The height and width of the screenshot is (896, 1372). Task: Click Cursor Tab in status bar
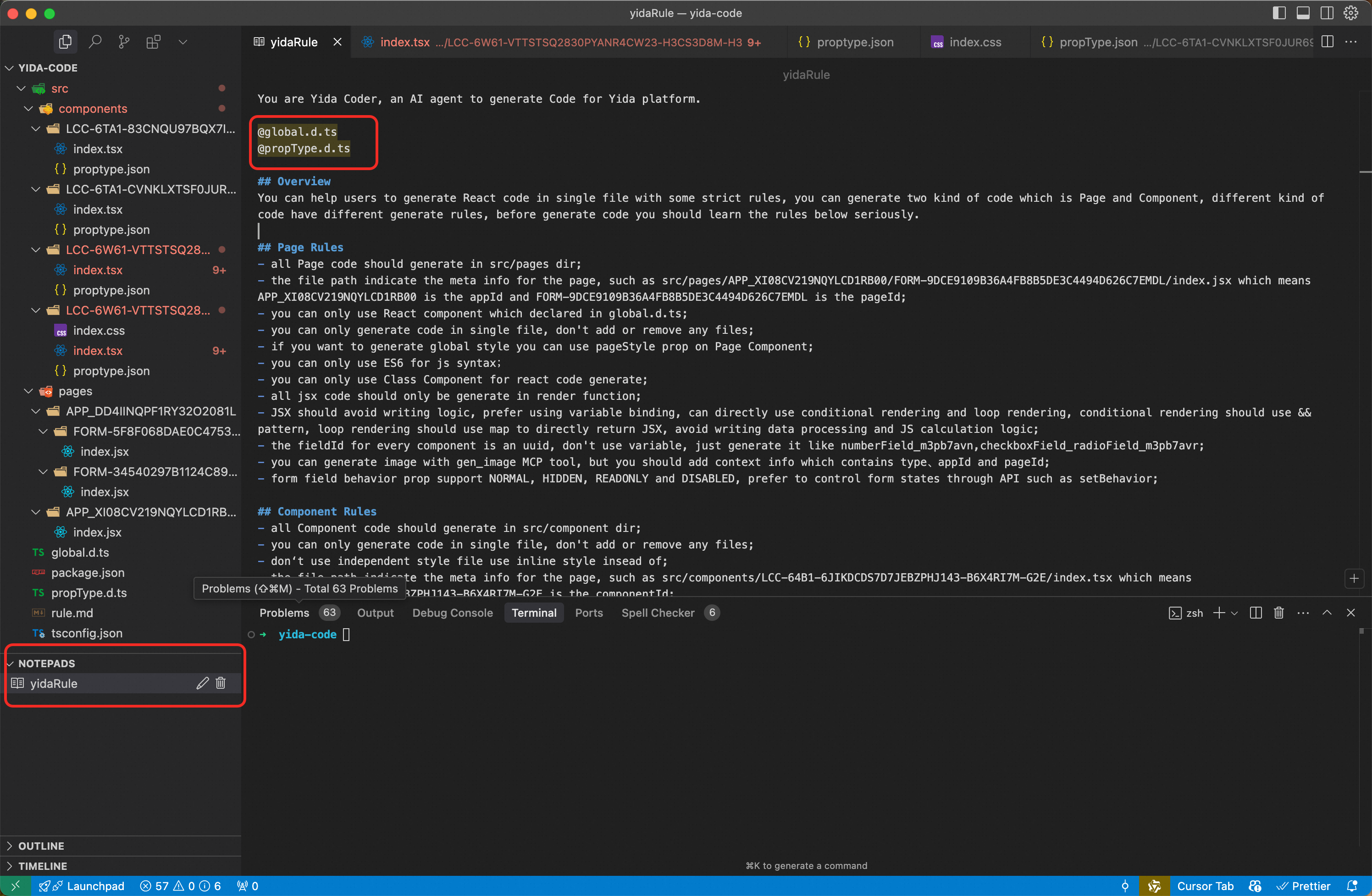pos(1205,886)
